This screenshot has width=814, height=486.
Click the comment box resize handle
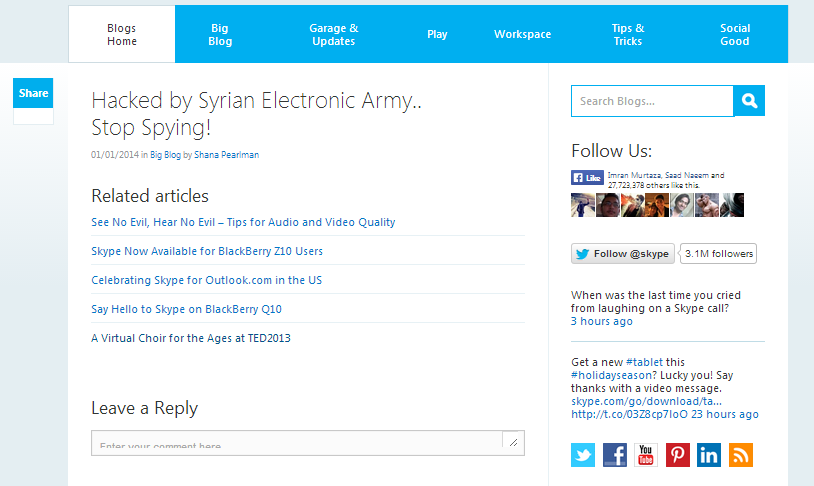513,442
